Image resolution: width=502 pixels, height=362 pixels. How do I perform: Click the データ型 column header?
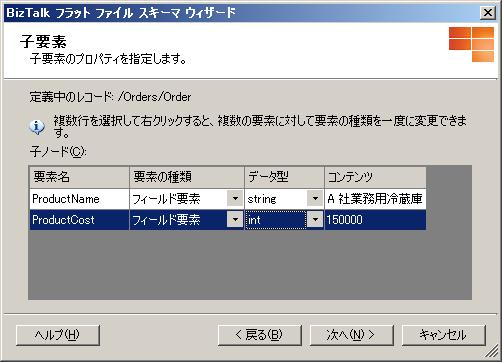(x=284, y=177)
